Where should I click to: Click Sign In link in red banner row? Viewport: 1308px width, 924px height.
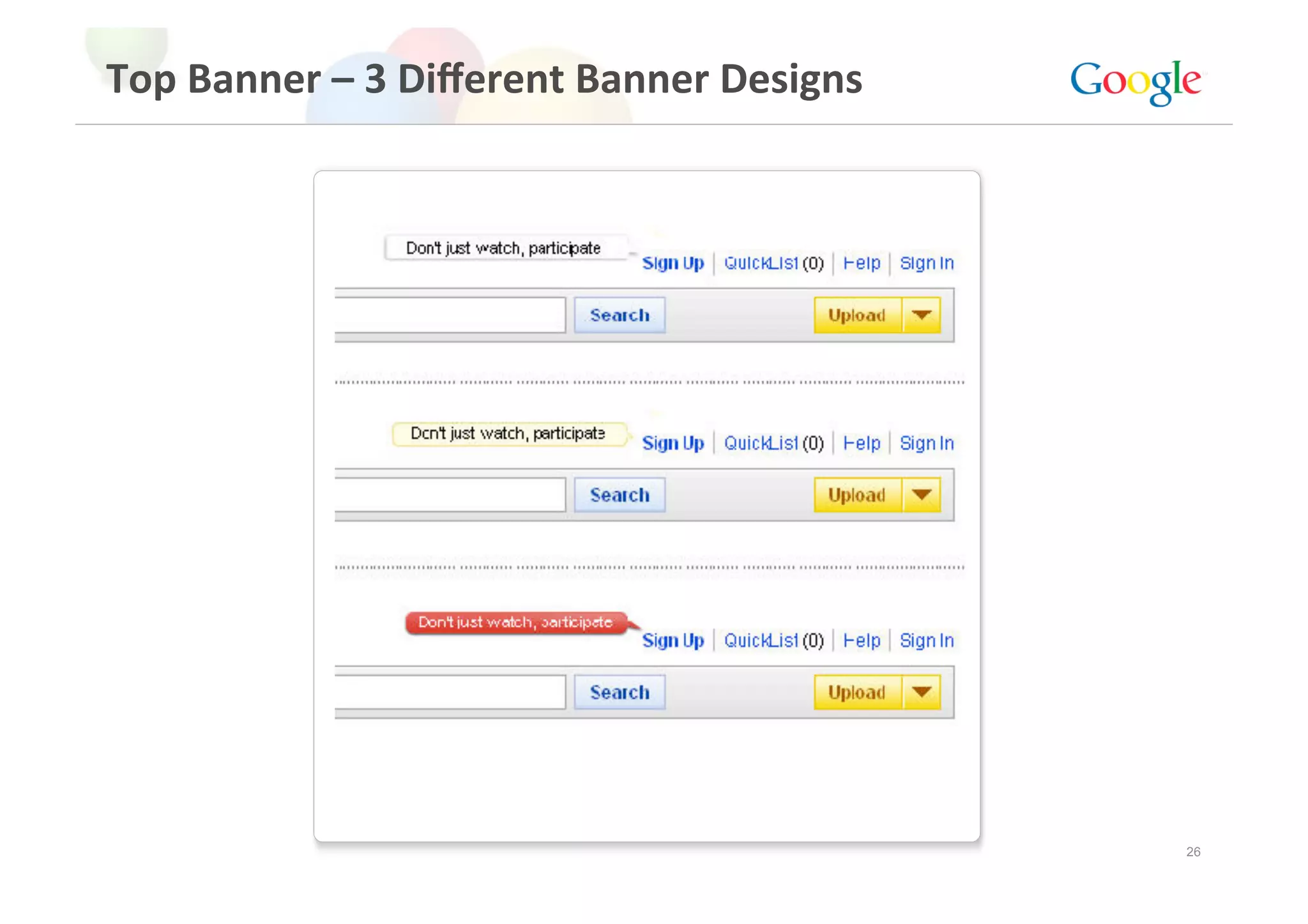coord(927,640)
